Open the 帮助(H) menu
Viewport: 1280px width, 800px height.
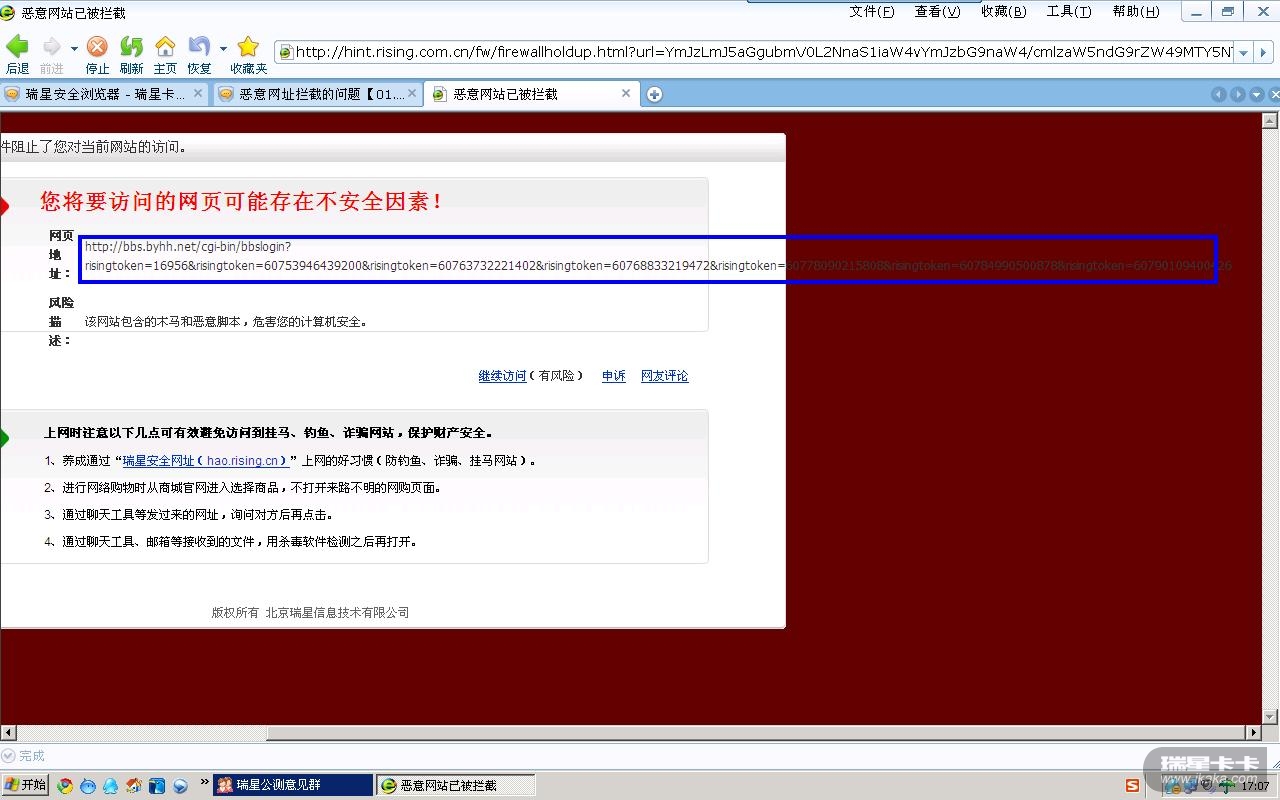click(x=1136, y=12)
